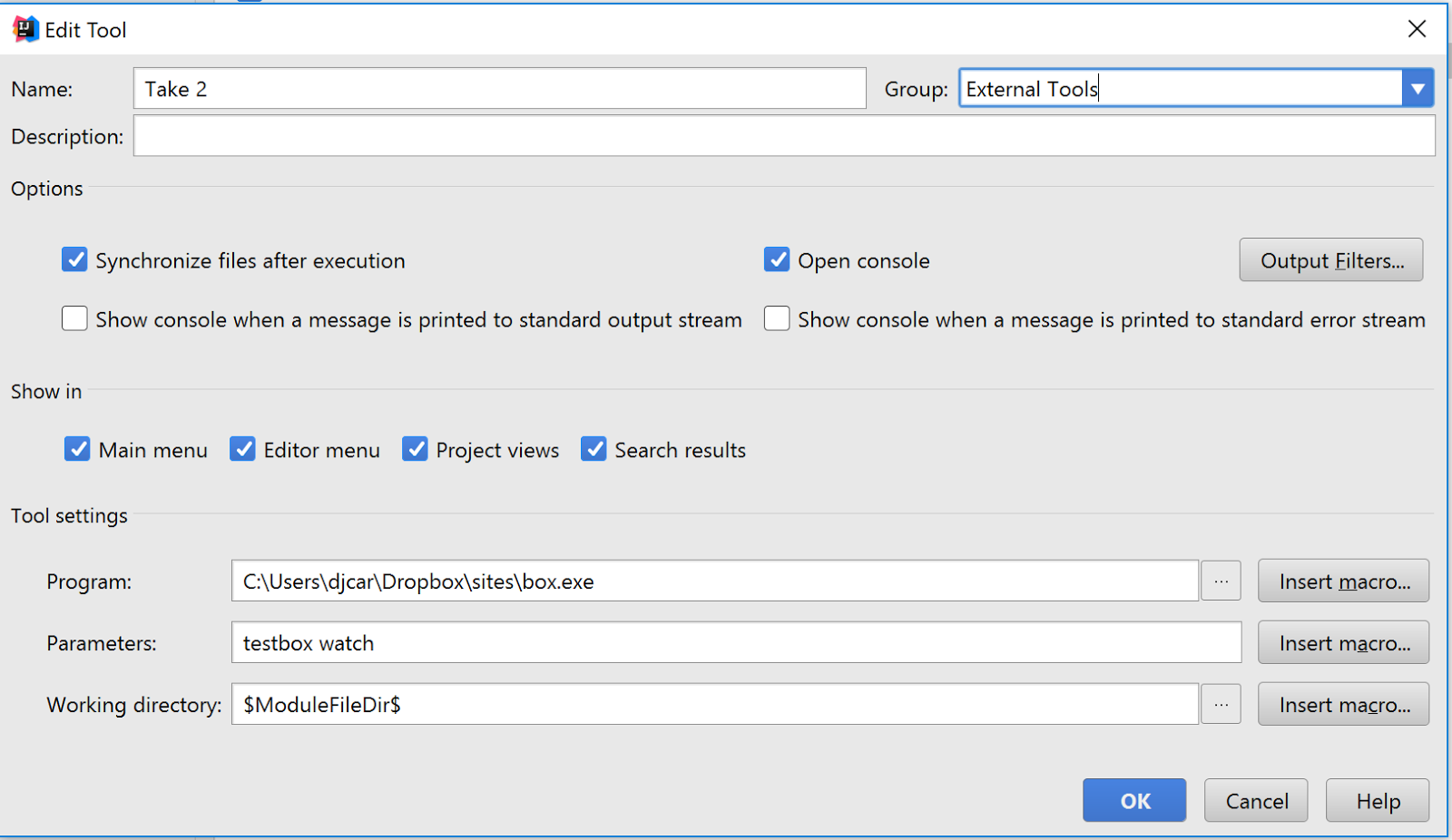Open the Output Filters dialog
The width and height of the screenshot is (1452, 840).
(x=1330, y=260)
